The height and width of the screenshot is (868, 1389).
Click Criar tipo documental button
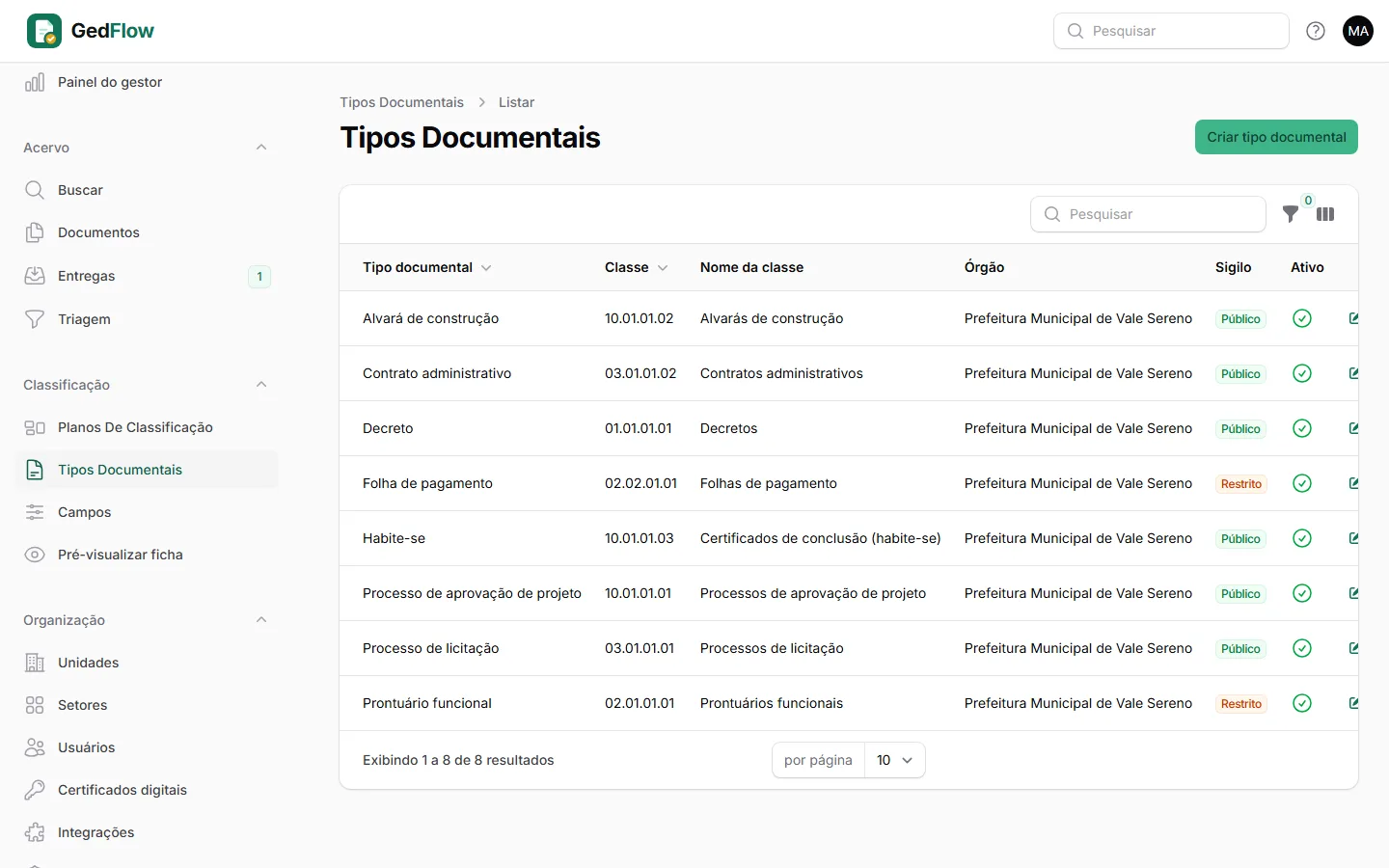1276,137
